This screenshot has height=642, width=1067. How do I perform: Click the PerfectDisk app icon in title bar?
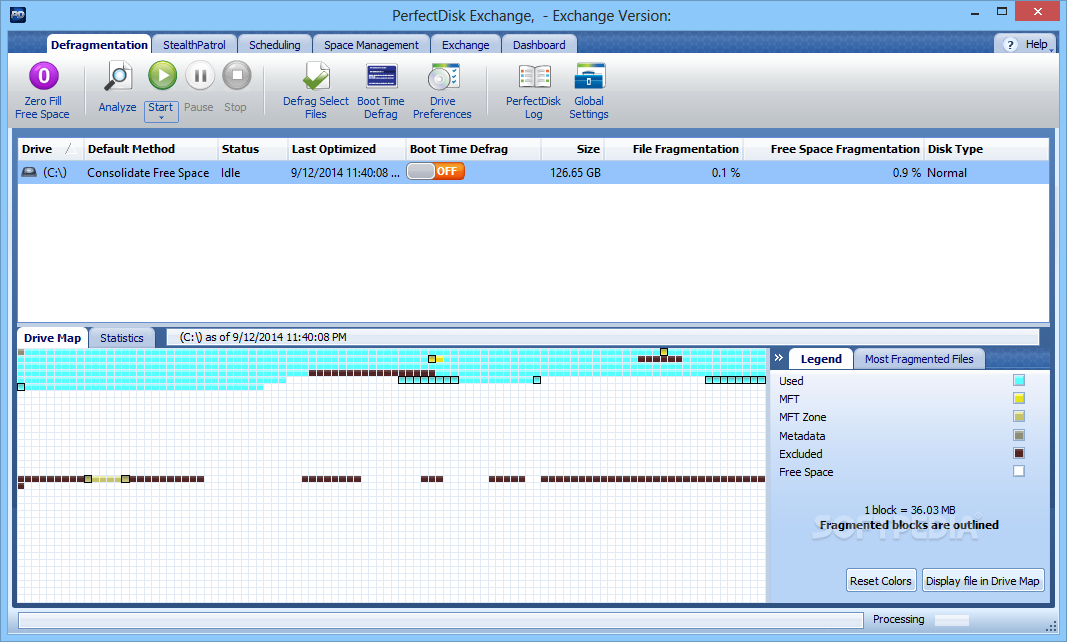(x=18, y=14)
